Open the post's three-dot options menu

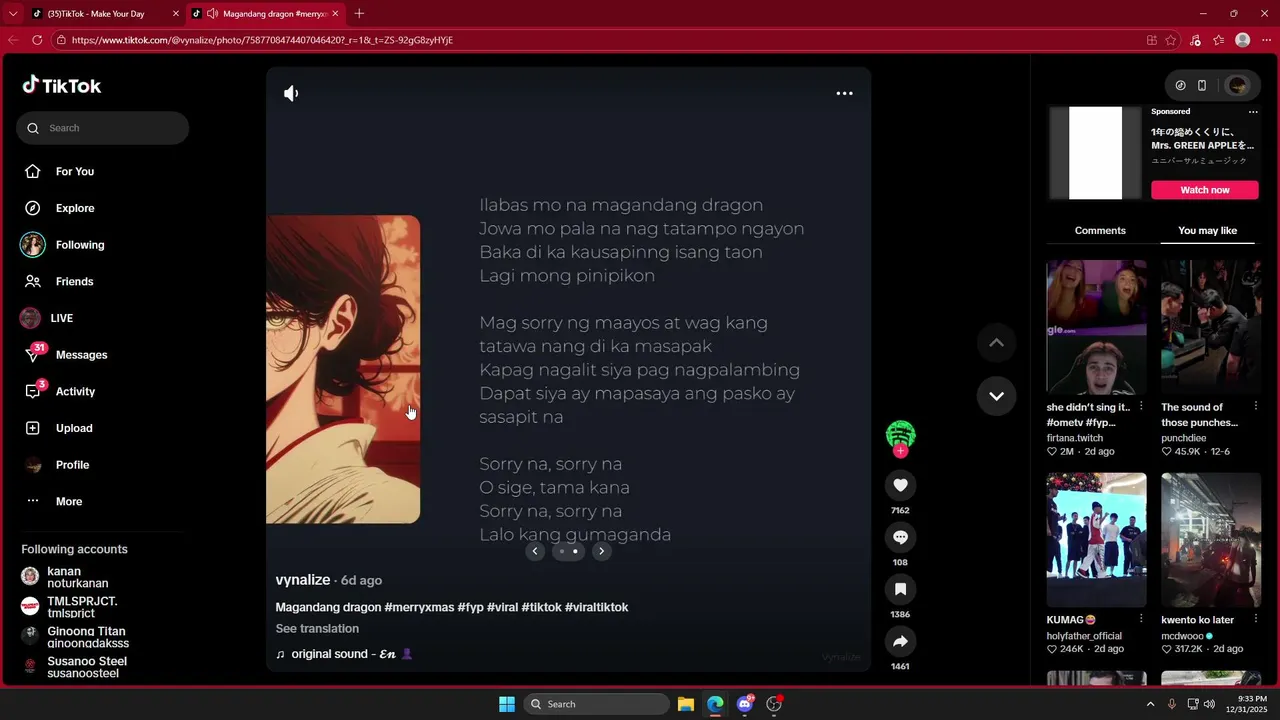[844, 93]
